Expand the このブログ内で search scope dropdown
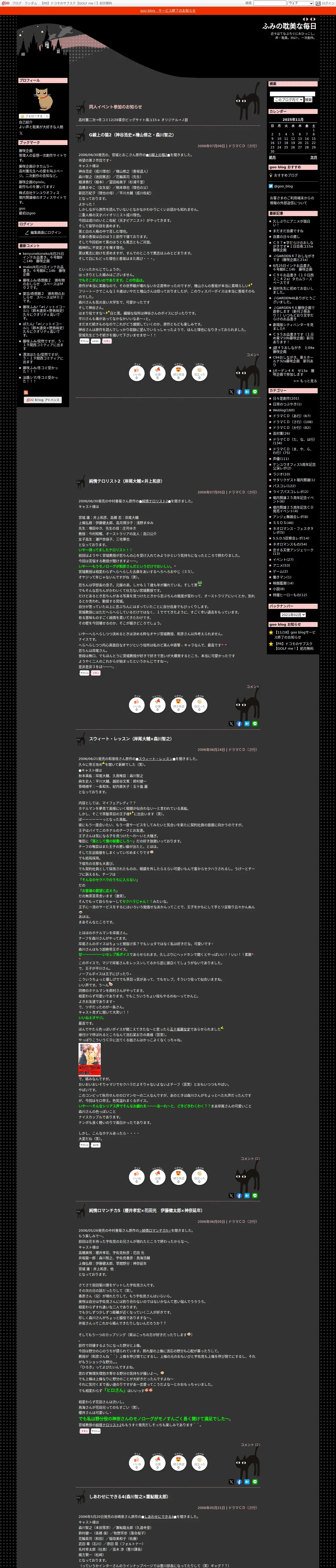This screenshot has height=1568, width=336. click(288, 99)
